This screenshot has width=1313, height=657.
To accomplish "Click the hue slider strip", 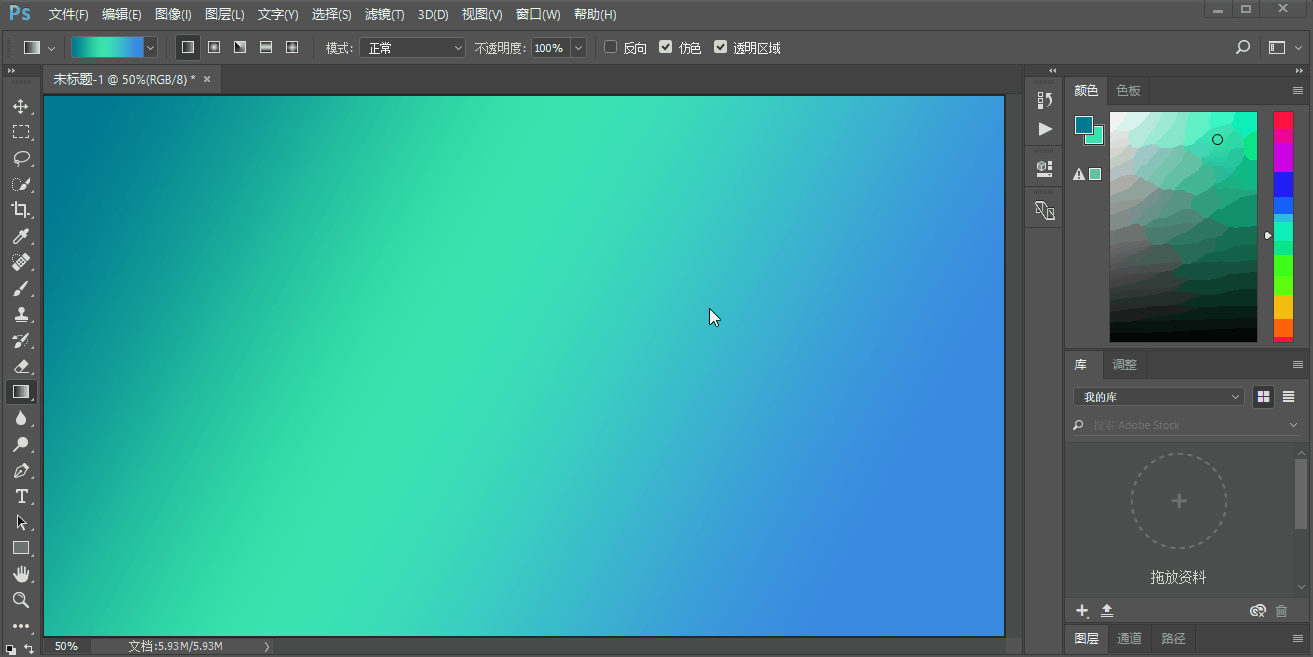I will pos(1283,227).
